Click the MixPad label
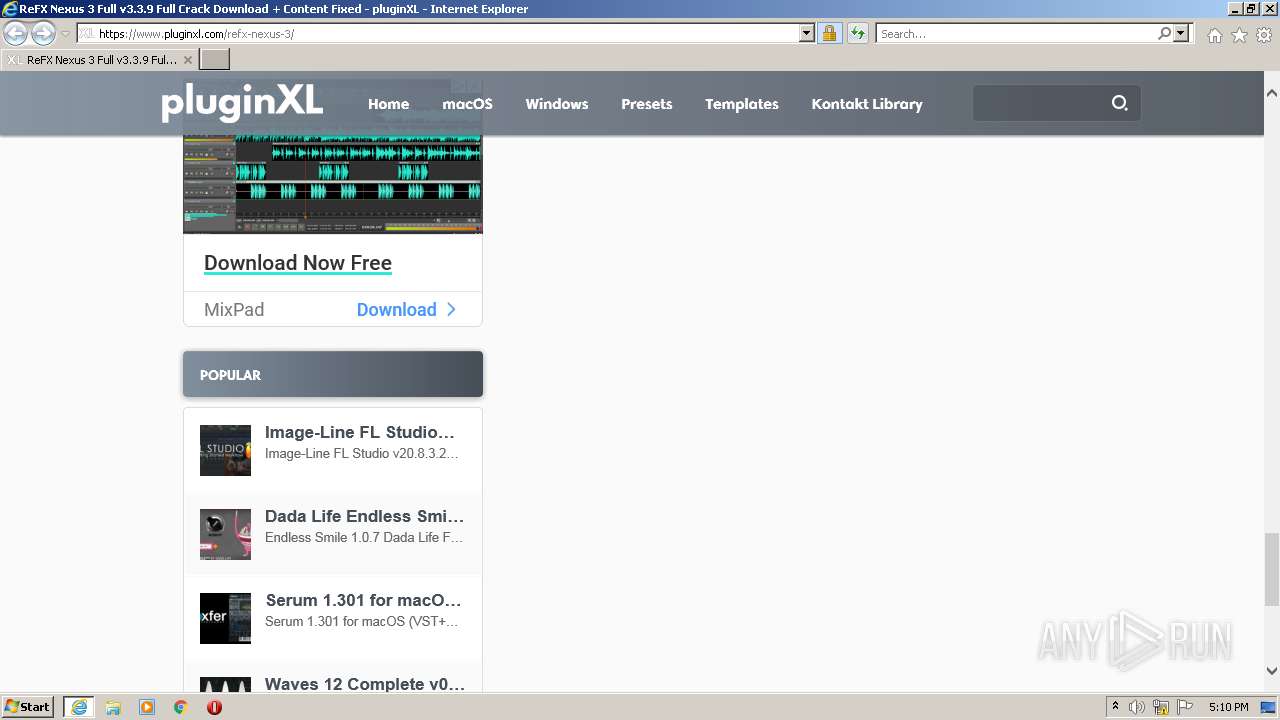This screenshot has height=720, width=1280. pos(234,310)
